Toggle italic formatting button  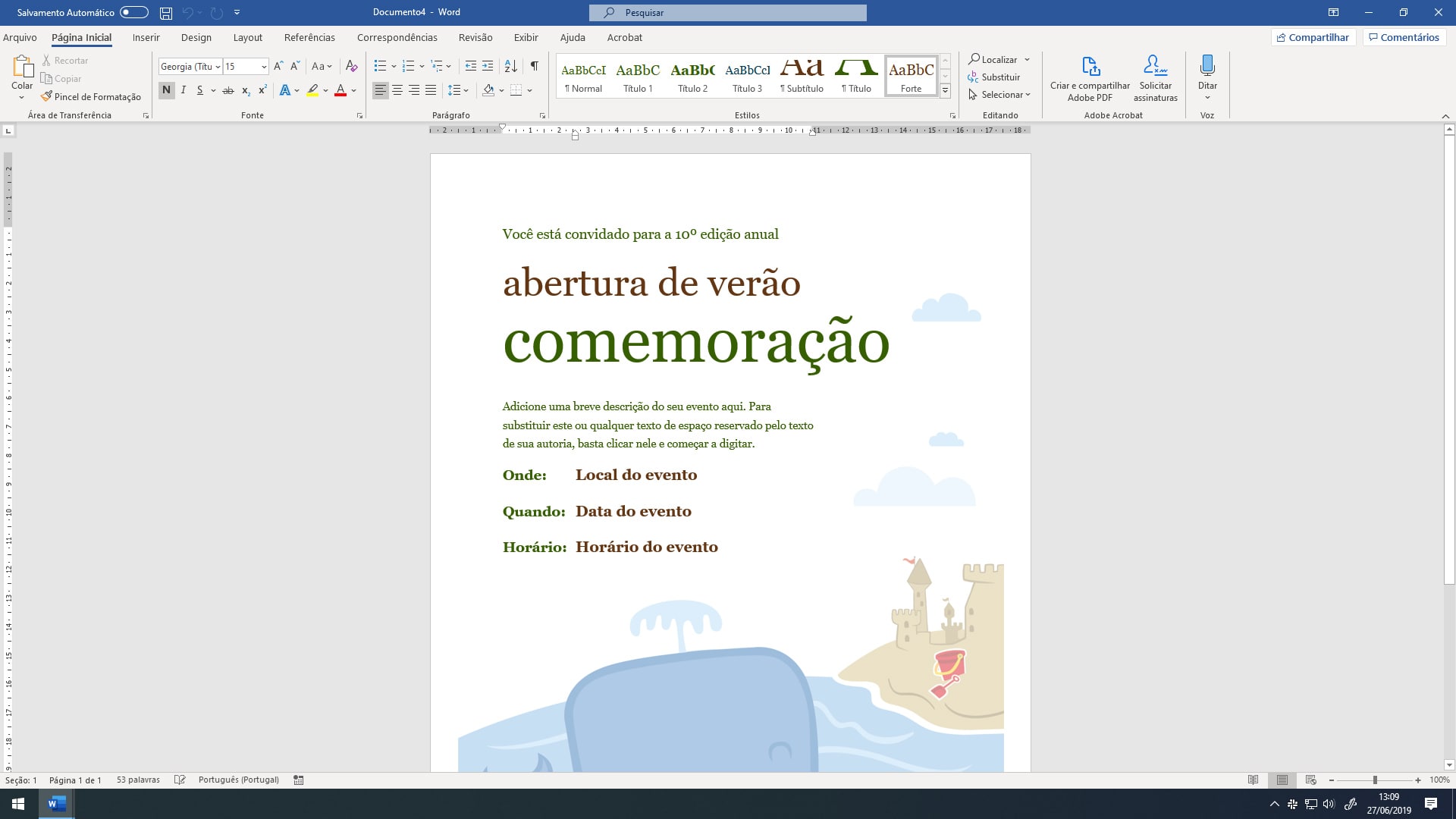(x=183, y=90)
